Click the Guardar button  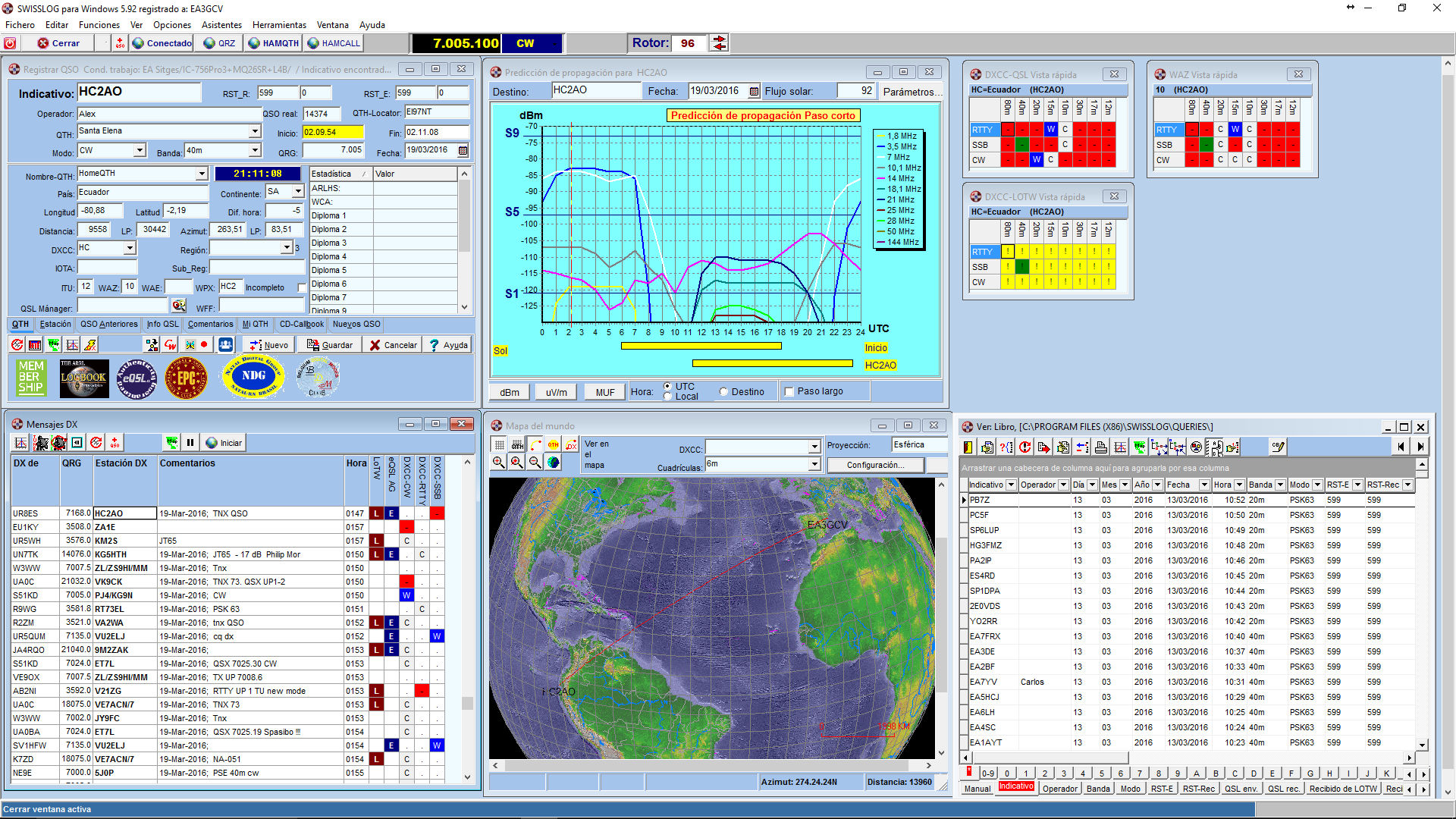(x=330, y=345)
